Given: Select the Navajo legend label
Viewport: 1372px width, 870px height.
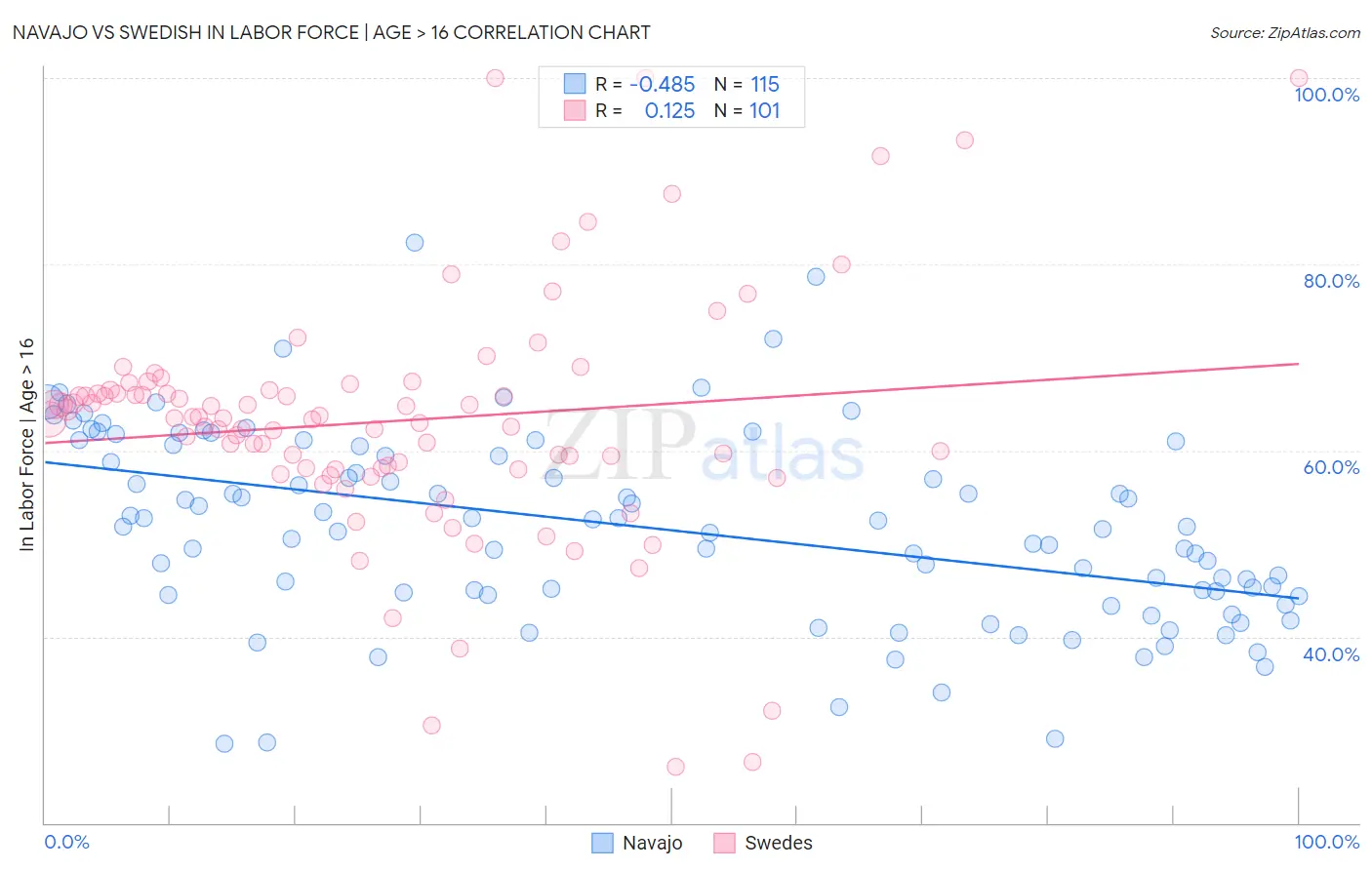Looking at the screenshot, I should point(653,843).
